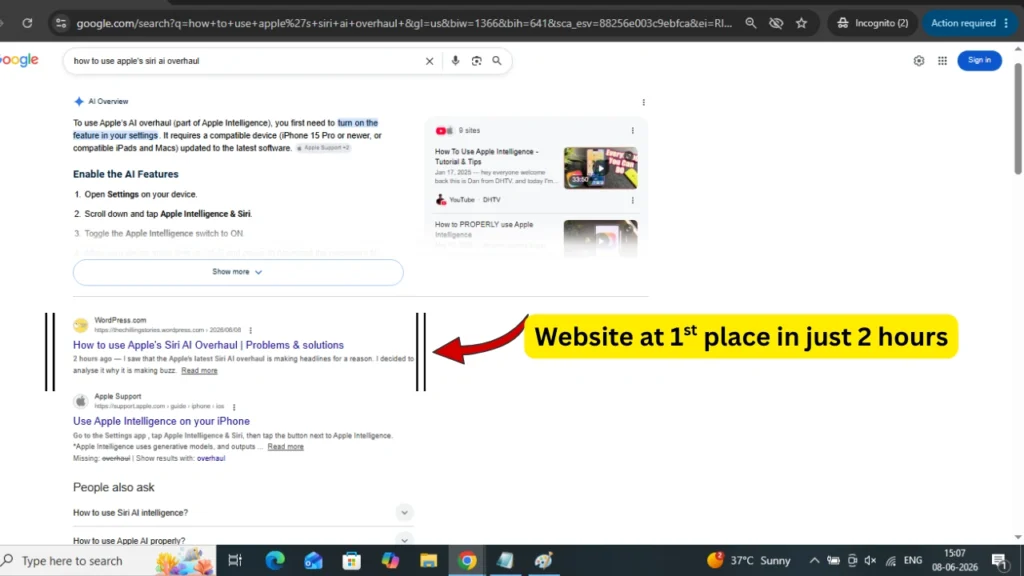This screenshot has height=576, width=1024.
Task: Start voice search with the microphone icon
Action: coord(455,61)
